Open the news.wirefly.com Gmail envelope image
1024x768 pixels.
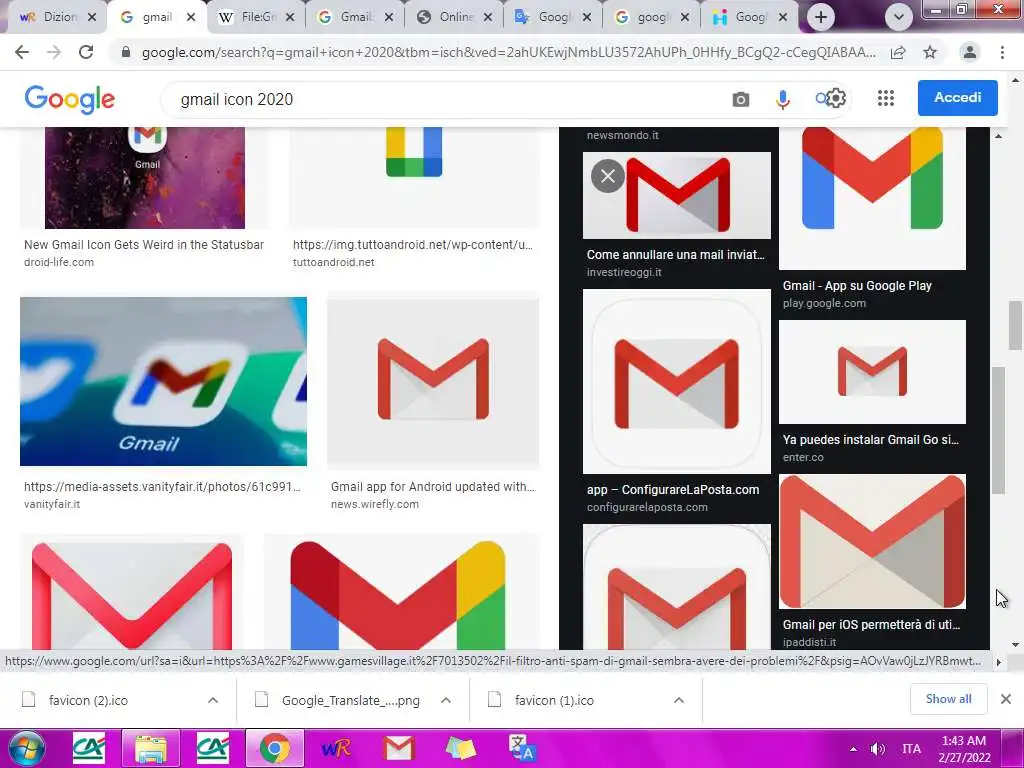pyautogui.click(x=433, y=381)
